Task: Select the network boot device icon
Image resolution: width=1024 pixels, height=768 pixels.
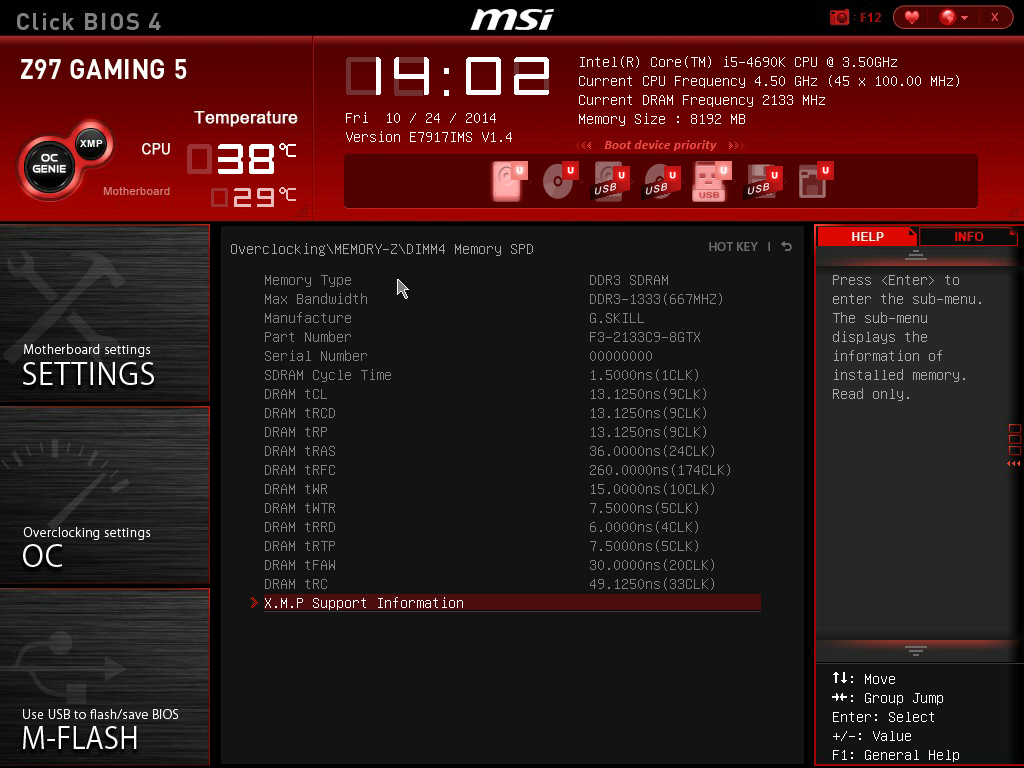Action: click(814, 181)
